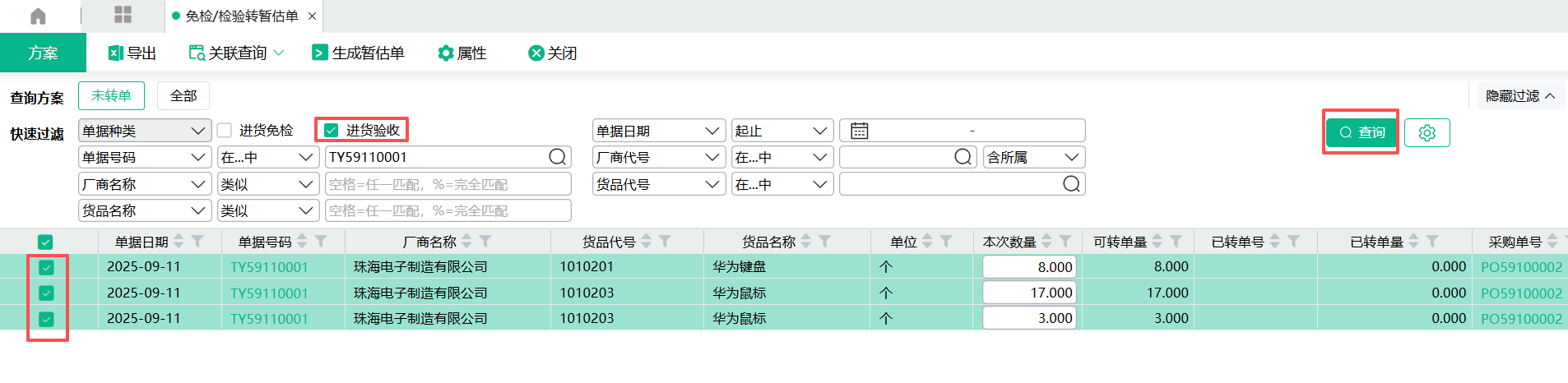
Task: Uncheck the 进货验收 checkbox
Action: (x=332, y=131)
